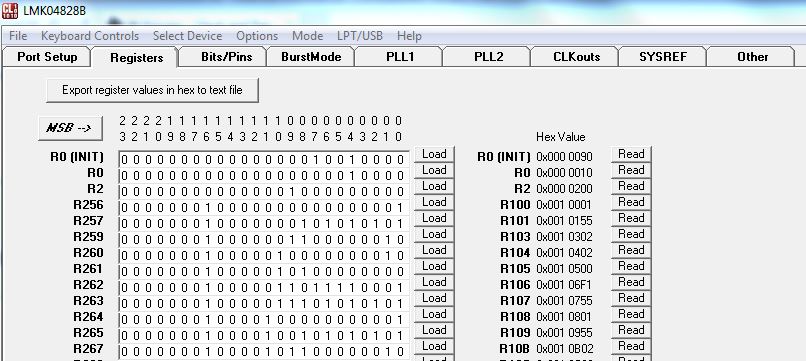This screenshot has width=806, height=361.
Task: Switch to the Port Setup tab
Action: click(47, 57)
